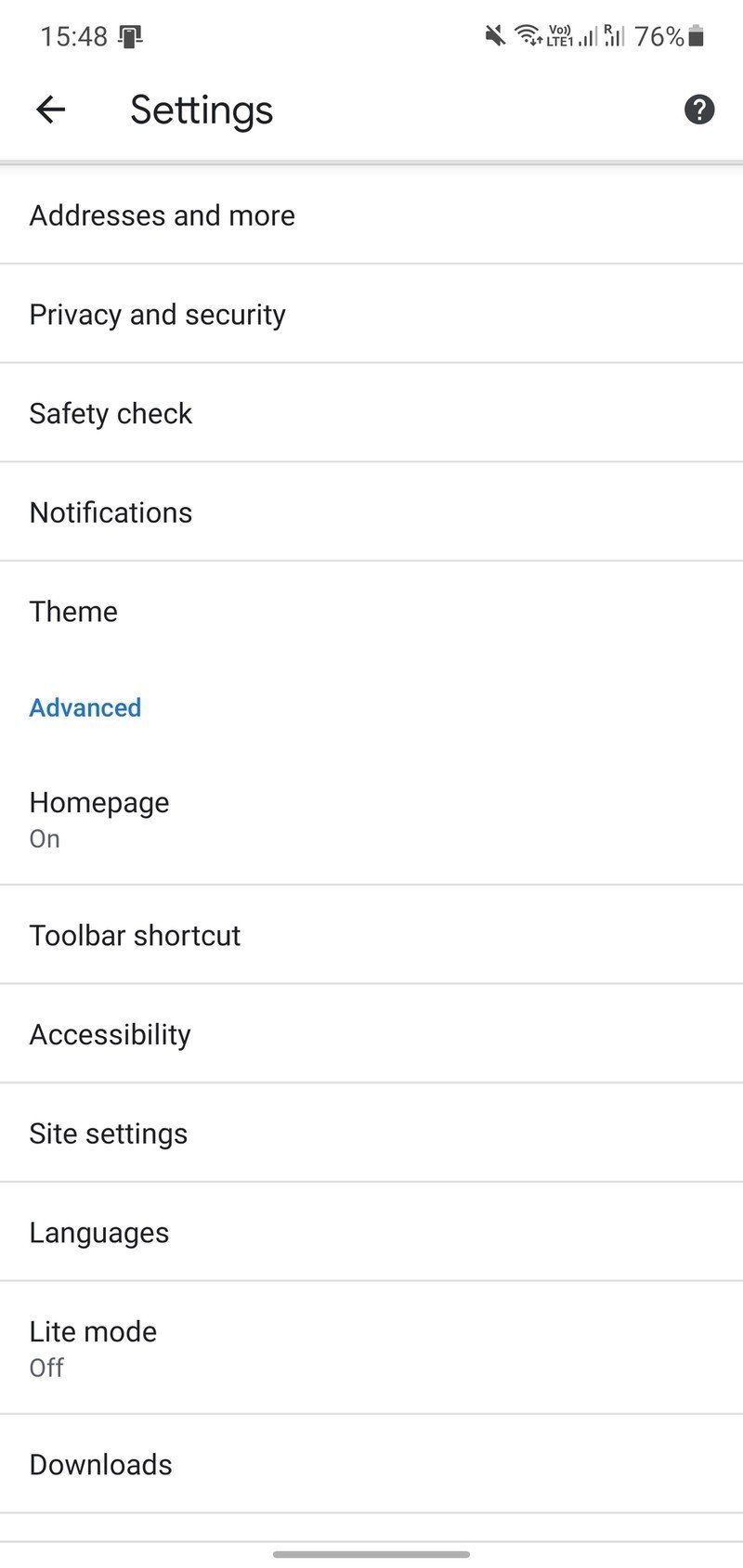The width and height of the screenshot is (743, 1568).
Task: Open Notifications settings to adjust alerts
Action: [x=371, y=512]
